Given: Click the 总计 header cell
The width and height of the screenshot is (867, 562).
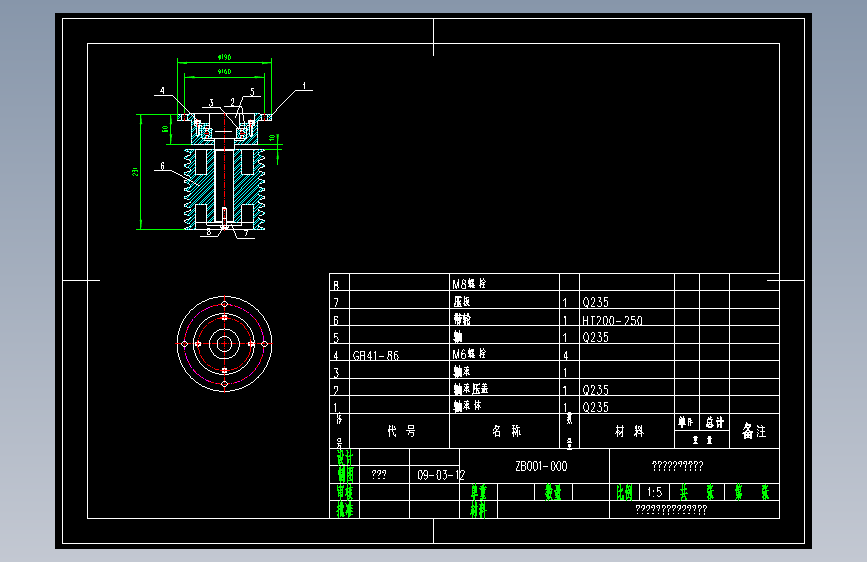Looking at the screenshot, I should coord(714,423).
